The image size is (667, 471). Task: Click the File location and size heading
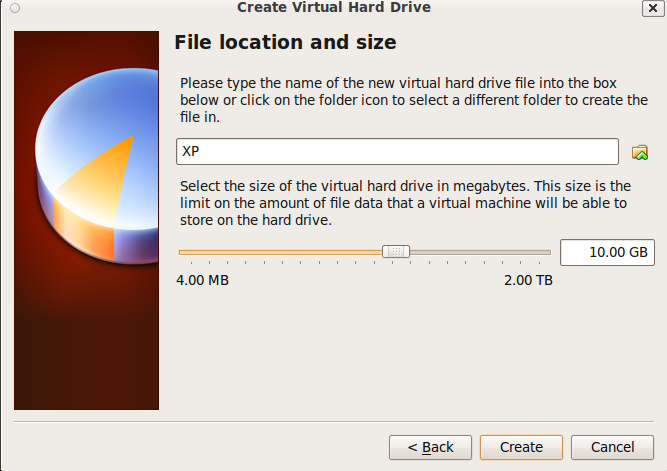285,43
